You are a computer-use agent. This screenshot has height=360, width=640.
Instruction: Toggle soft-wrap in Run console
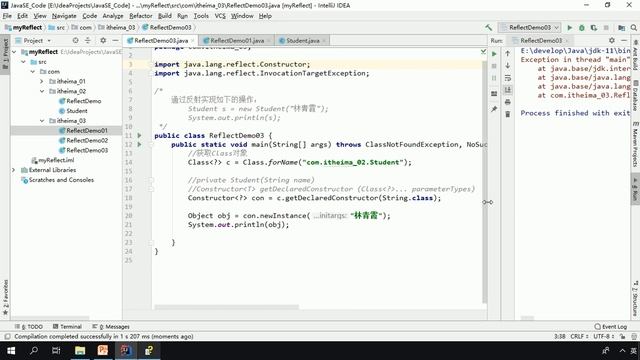(507, 78)
